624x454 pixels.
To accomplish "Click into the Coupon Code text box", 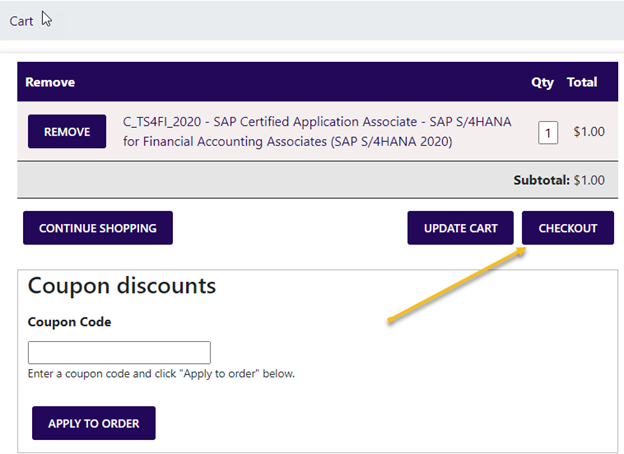I will pos(119,352).
